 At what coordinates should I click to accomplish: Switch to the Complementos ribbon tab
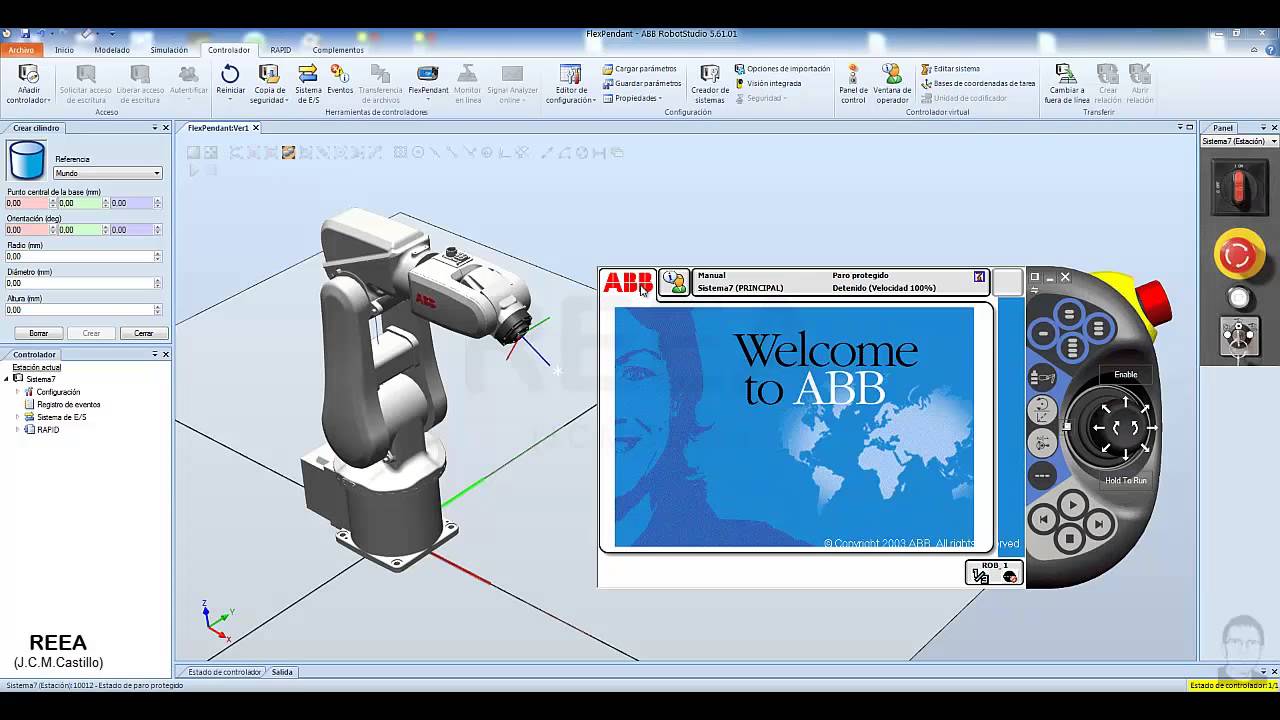[338, 50]
